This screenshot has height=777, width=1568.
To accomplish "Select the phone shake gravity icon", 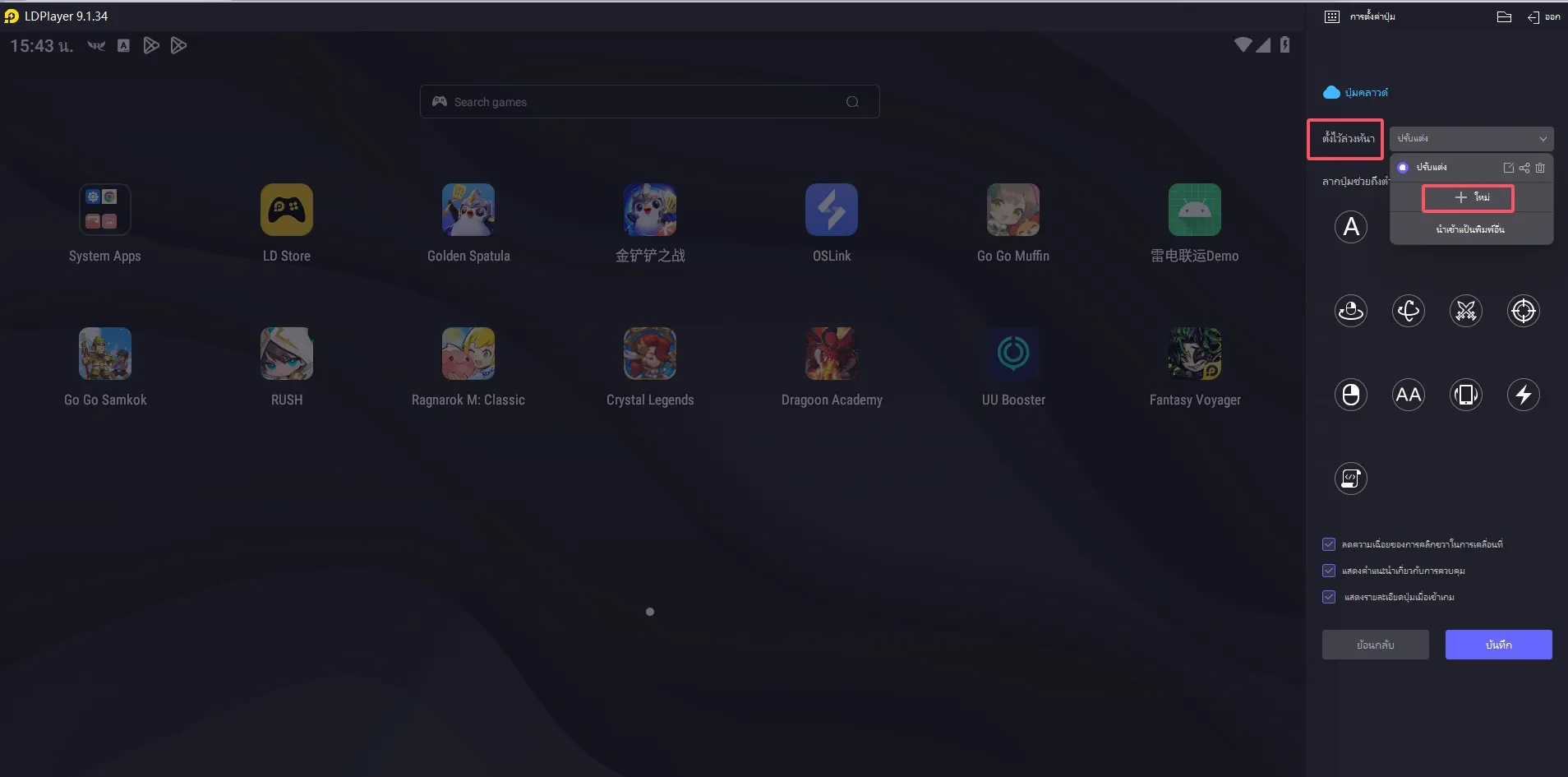I will (x=1466, y=395).
